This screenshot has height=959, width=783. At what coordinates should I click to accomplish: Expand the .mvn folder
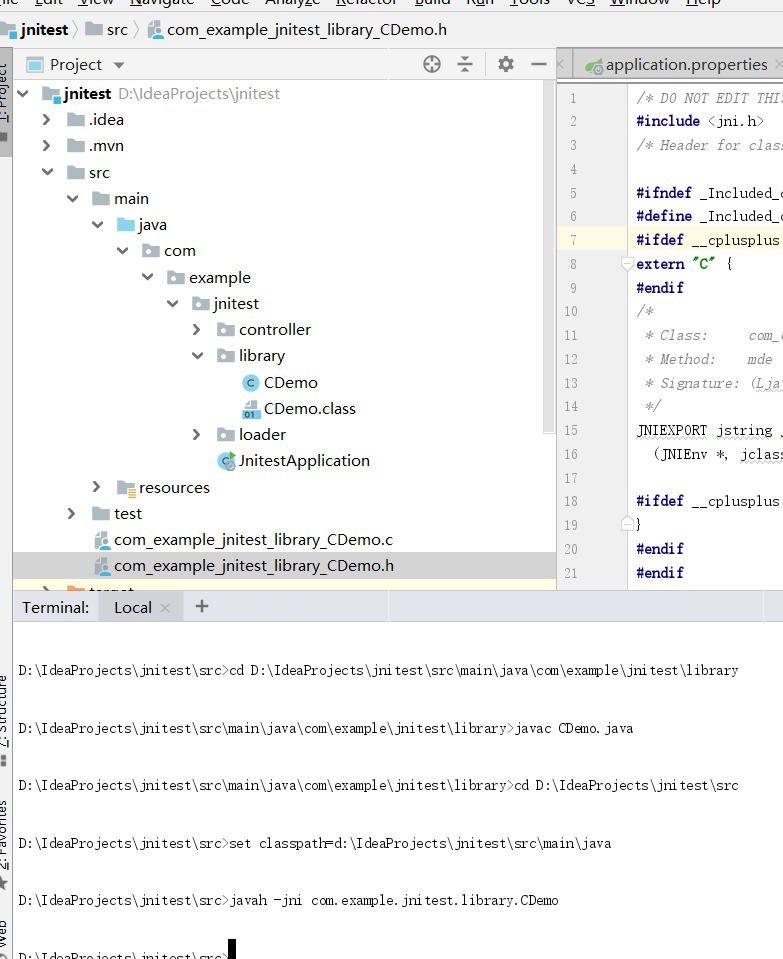[x=46, y=146]
